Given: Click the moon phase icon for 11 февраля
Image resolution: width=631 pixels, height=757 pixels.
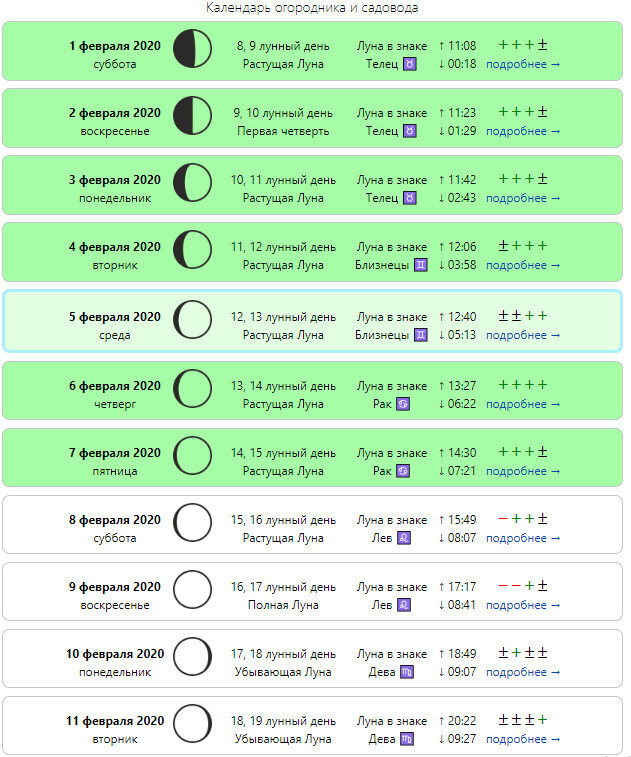Looking at the screenshot, I should [192, 724].
